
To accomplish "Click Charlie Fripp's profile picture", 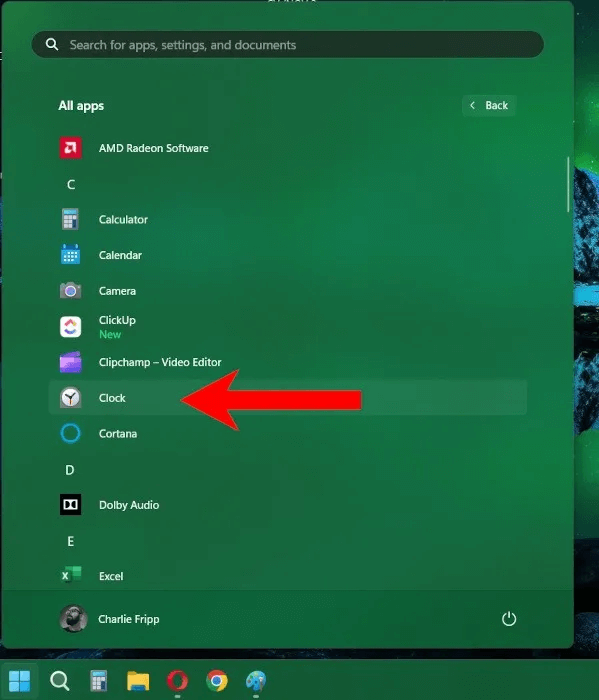I will coord(73,619).
